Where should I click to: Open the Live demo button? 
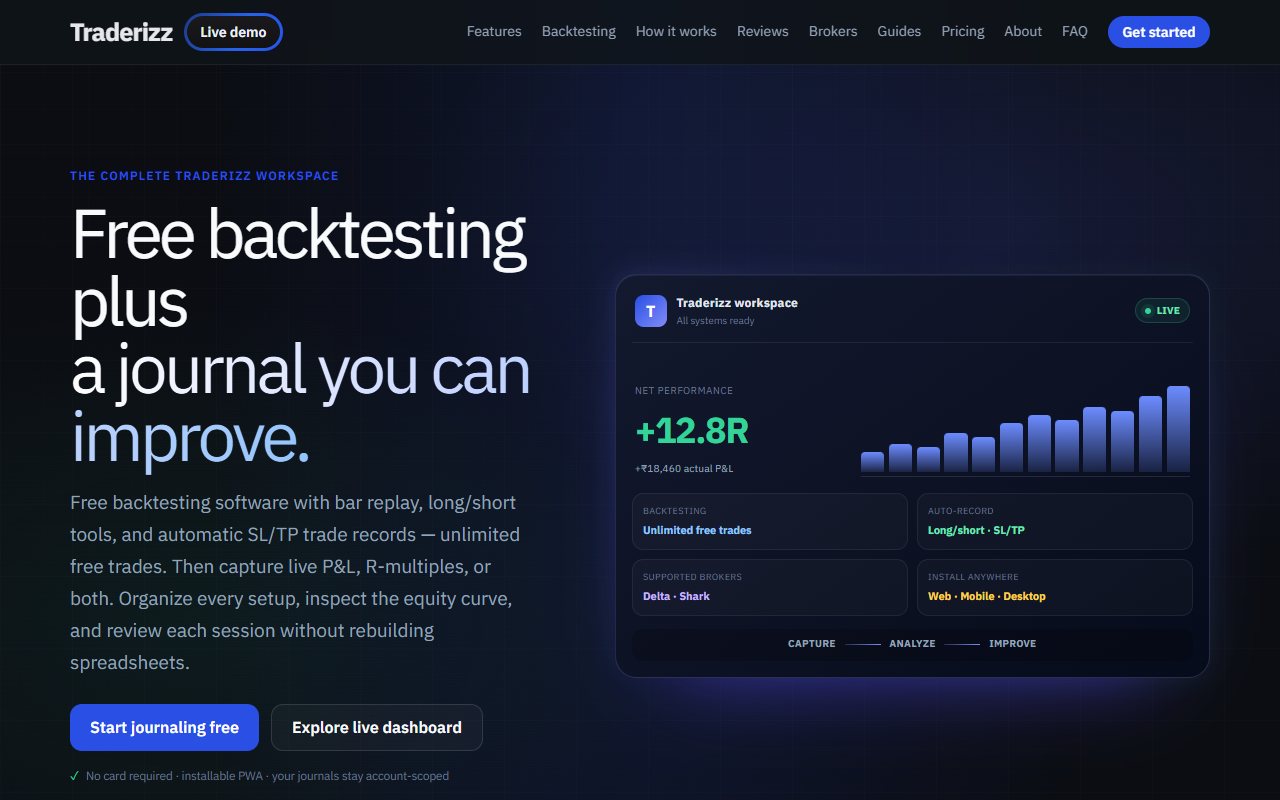coord(233,32)
